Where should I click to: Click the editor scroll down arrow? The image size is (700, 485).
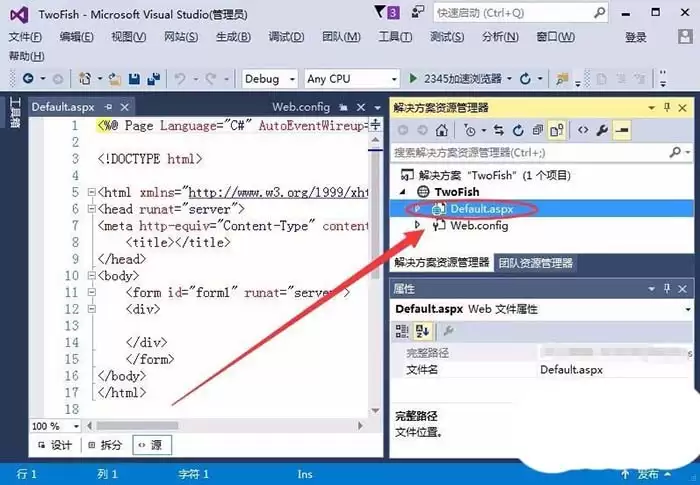(x=375, y=410)
